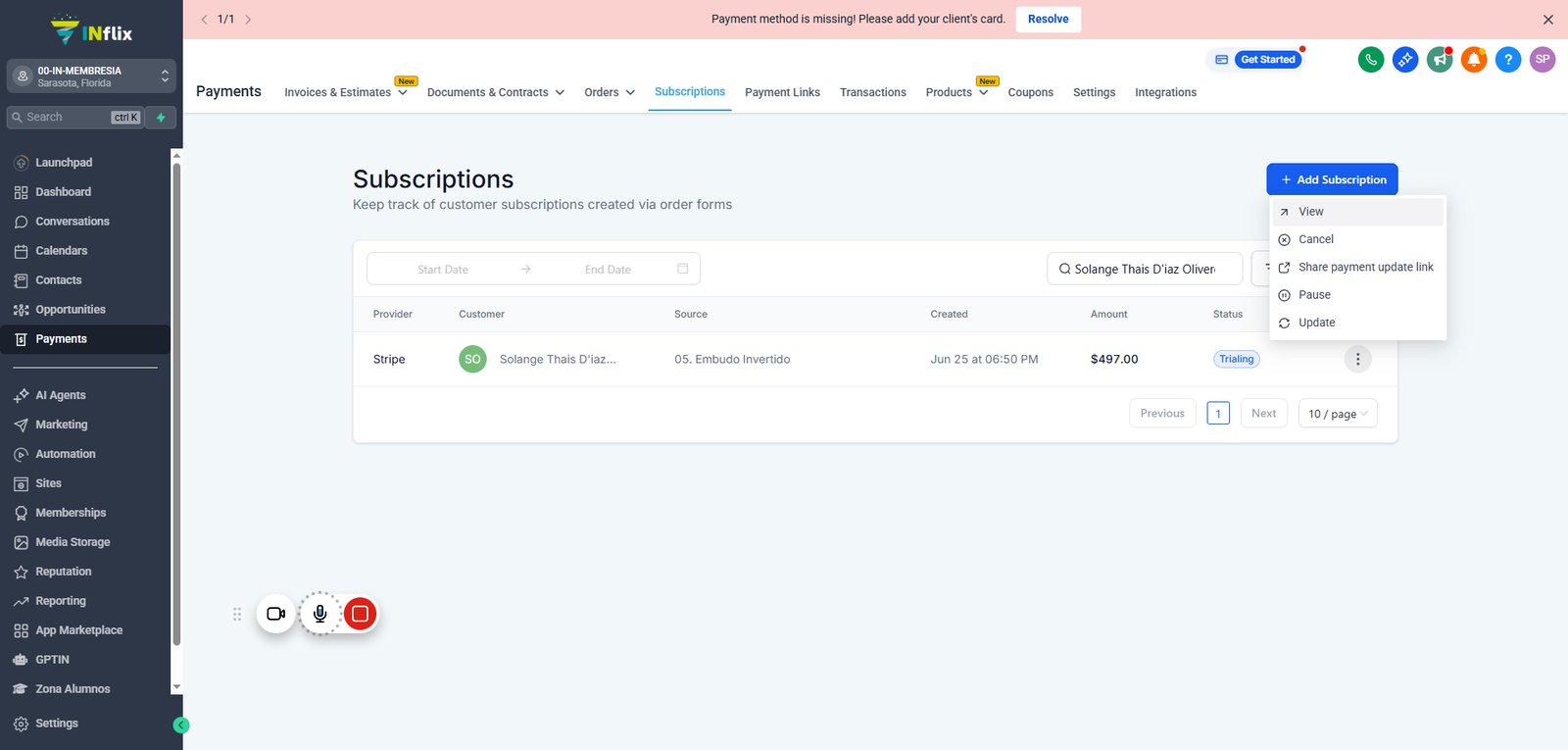The image size is (1568, 750).
Task: Click the Get Started button
Action: coord(1268,60)
